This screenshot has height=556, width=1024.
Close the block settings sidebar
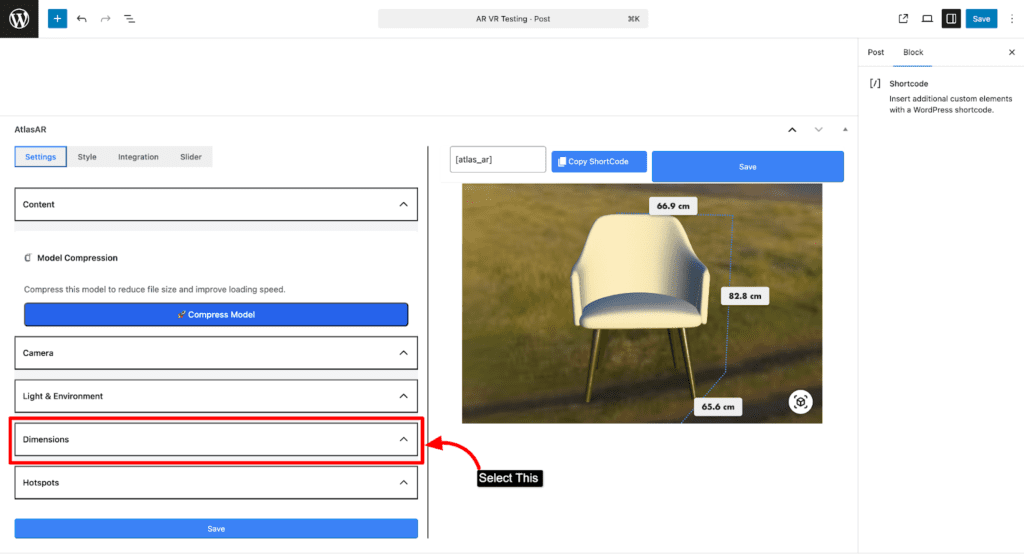click(1011, 52)
